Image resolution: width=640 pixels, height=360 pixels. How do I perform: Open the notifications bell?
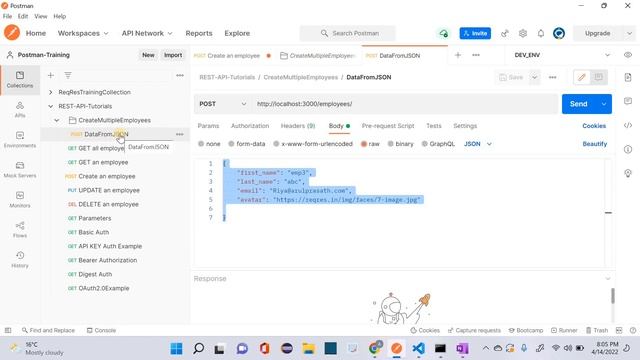541,33
